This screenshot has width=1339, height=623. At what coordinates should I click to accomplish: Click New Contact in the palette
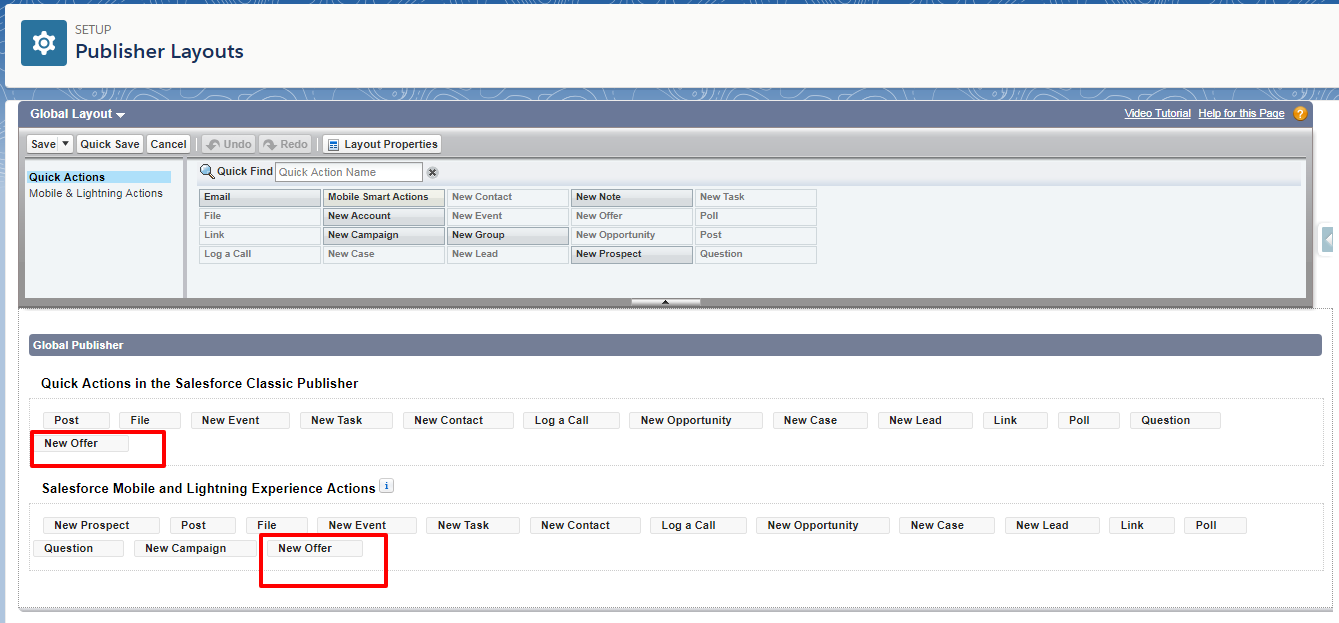(x=508, y=197)
